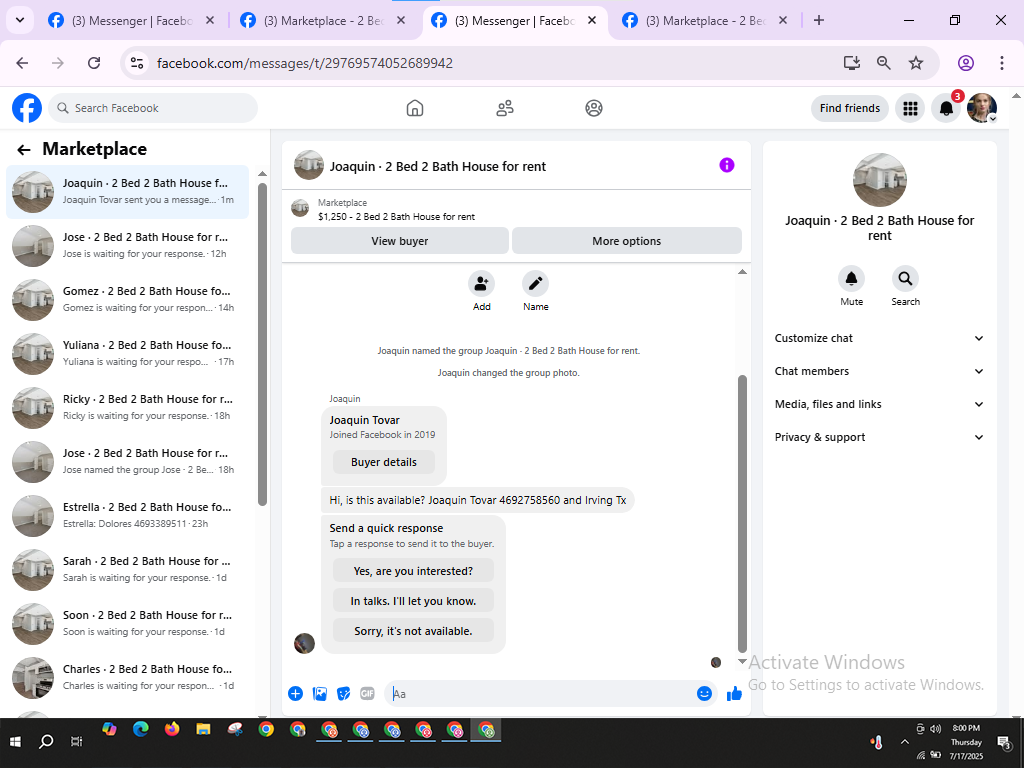Click the browser address bar URL
The image size is (1024, 768).
tap(304, 63)
